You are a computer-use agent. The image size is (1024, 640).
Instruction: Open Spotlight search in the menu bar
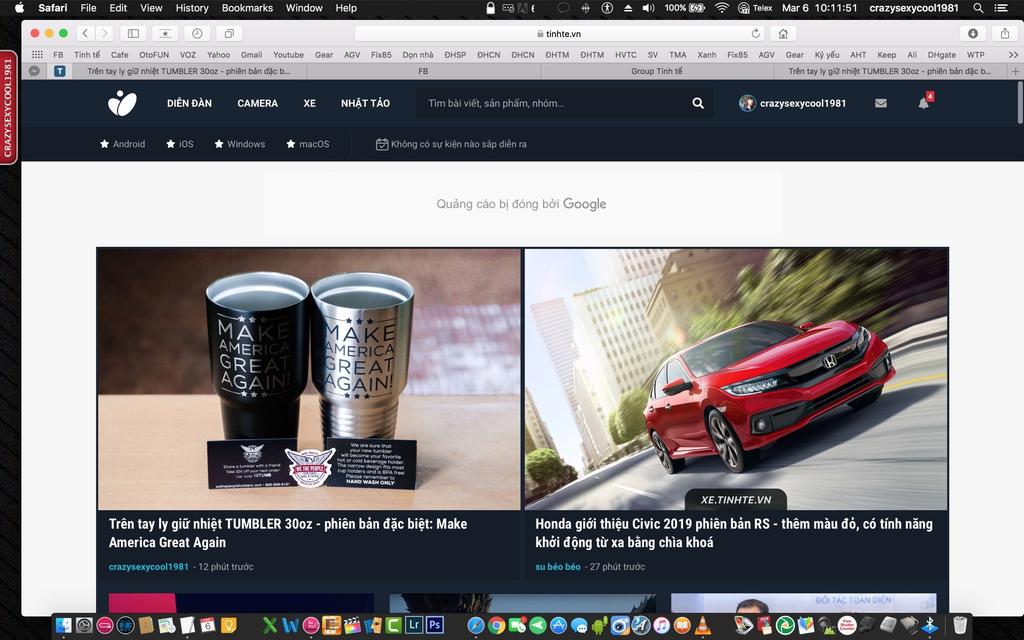coord(978,8)
